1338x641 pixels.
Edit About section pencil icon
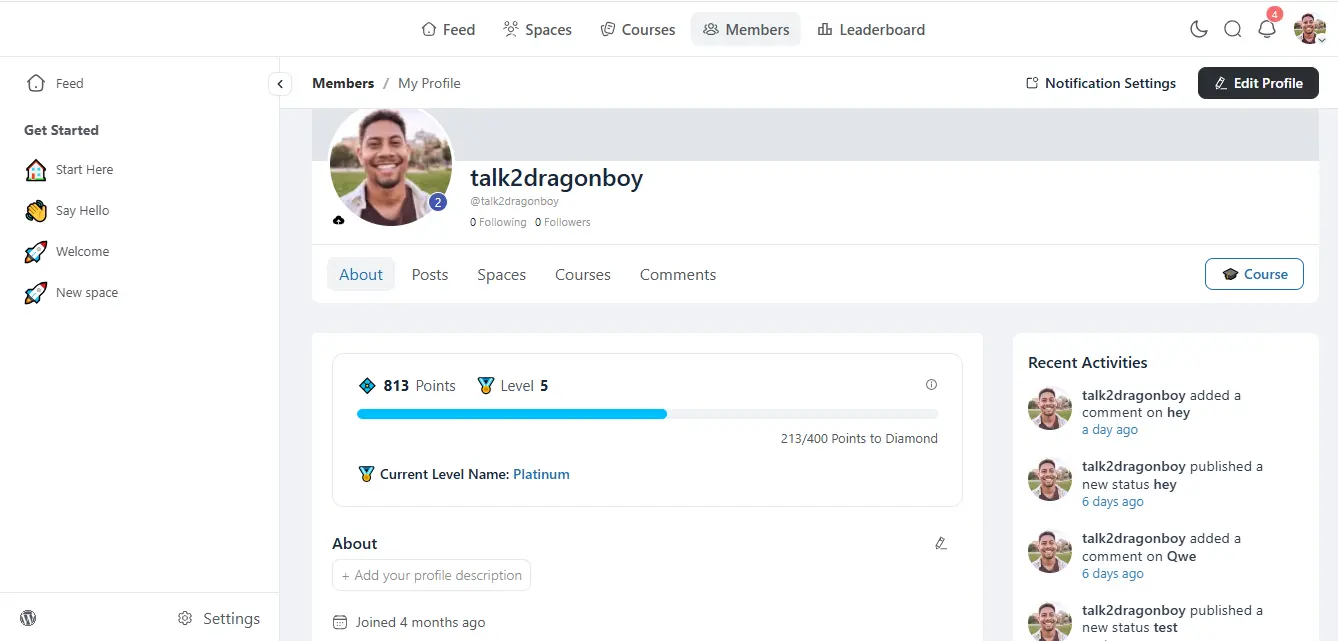pos(940,543)
